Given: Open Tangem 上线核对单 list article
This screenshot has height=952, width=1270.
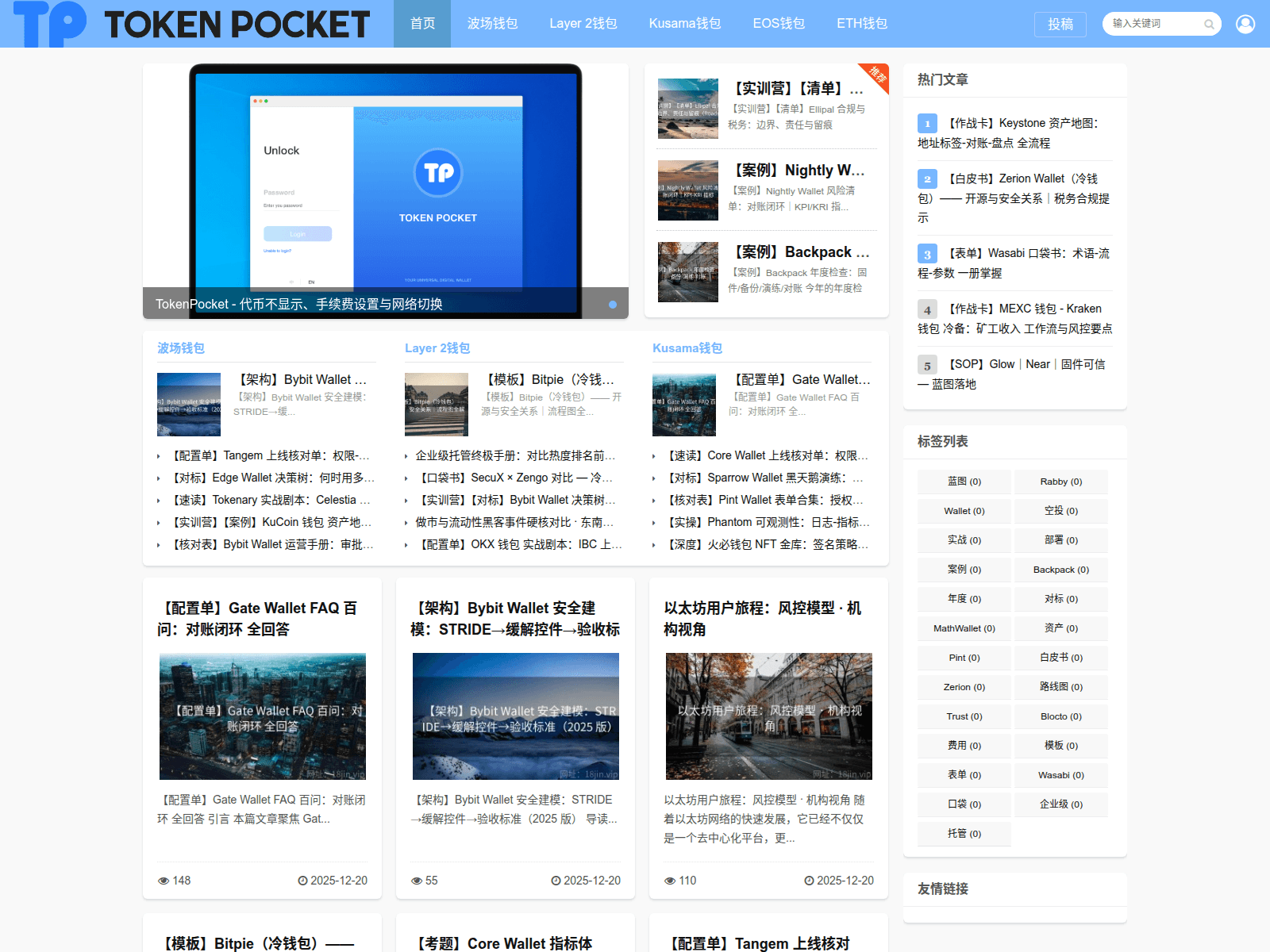Looking at the screenshot, I should [x=270, y=455].
